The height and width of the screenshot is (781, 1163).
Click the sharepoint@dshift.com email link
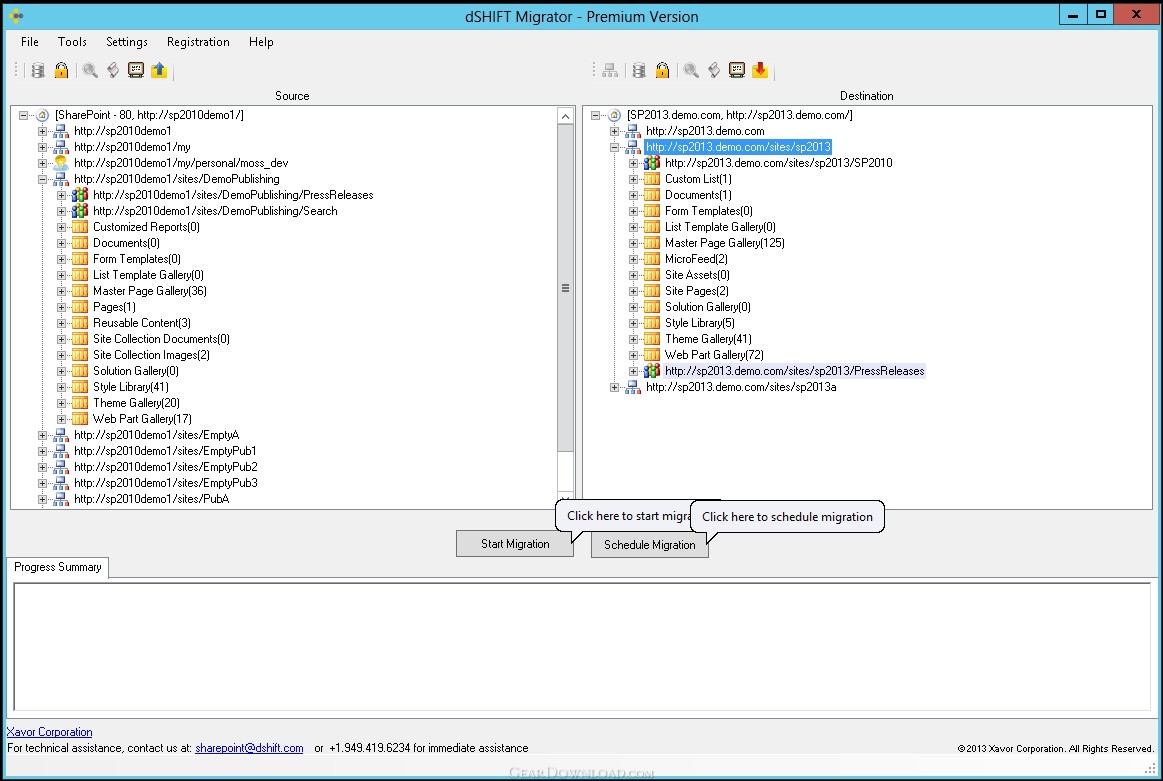(249, 748)
